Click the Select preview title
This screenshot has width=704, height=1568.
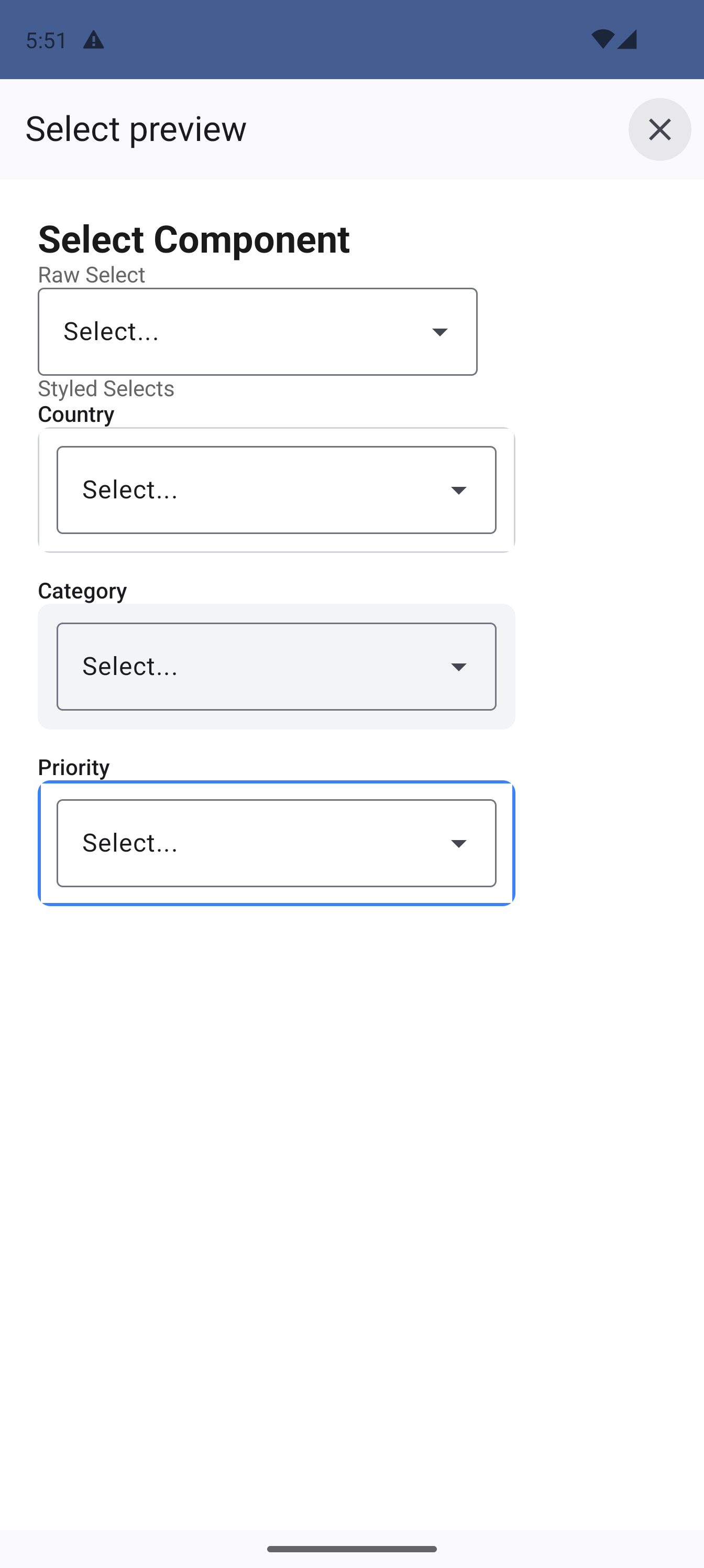[x=136, y=129]
